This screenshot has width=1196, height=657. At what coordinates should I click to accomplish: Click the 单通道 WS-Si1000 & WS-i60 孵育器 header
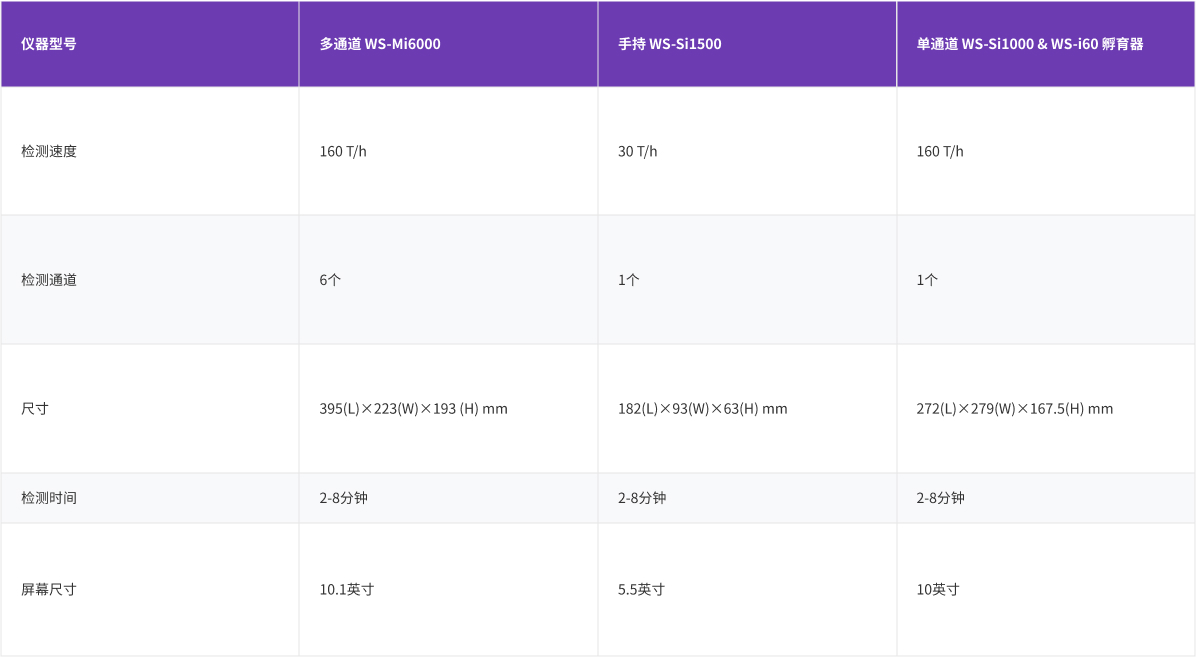click(x=1030, y=44)
